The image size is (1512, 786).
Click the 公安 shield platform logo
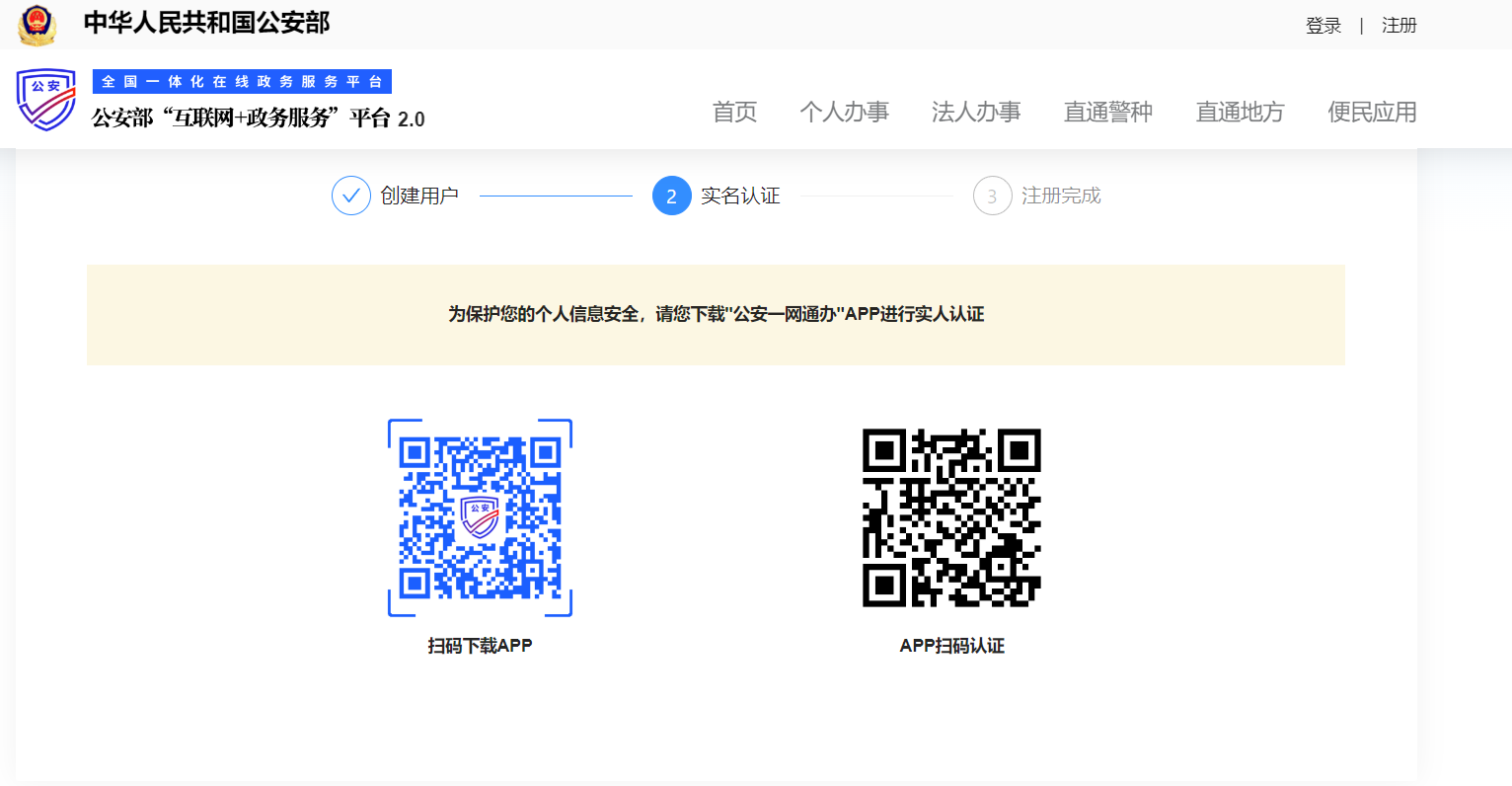click(x=45, y=100)
